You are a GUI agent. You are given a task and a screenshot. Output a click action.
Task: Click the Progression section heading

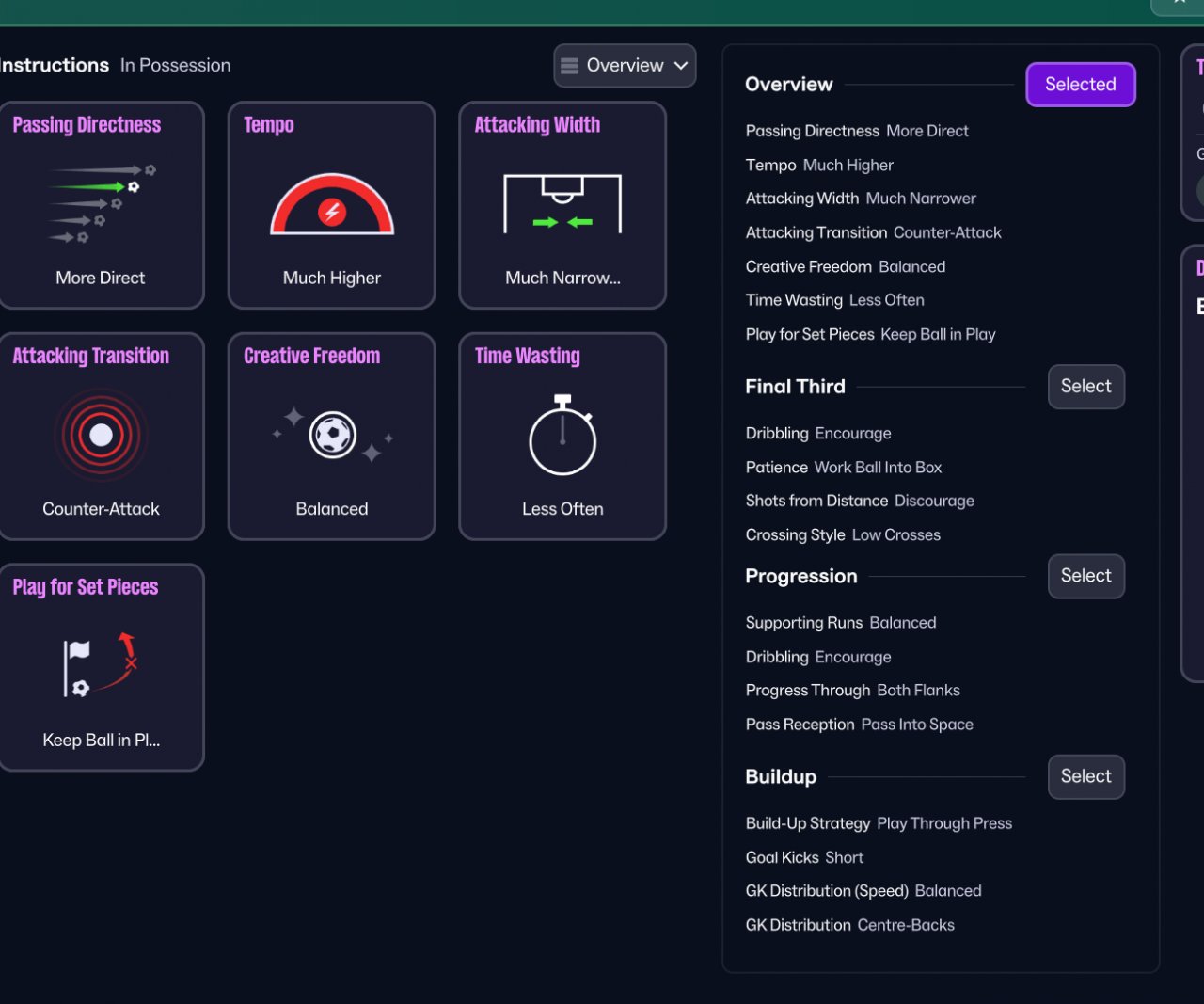click(801, 576)
